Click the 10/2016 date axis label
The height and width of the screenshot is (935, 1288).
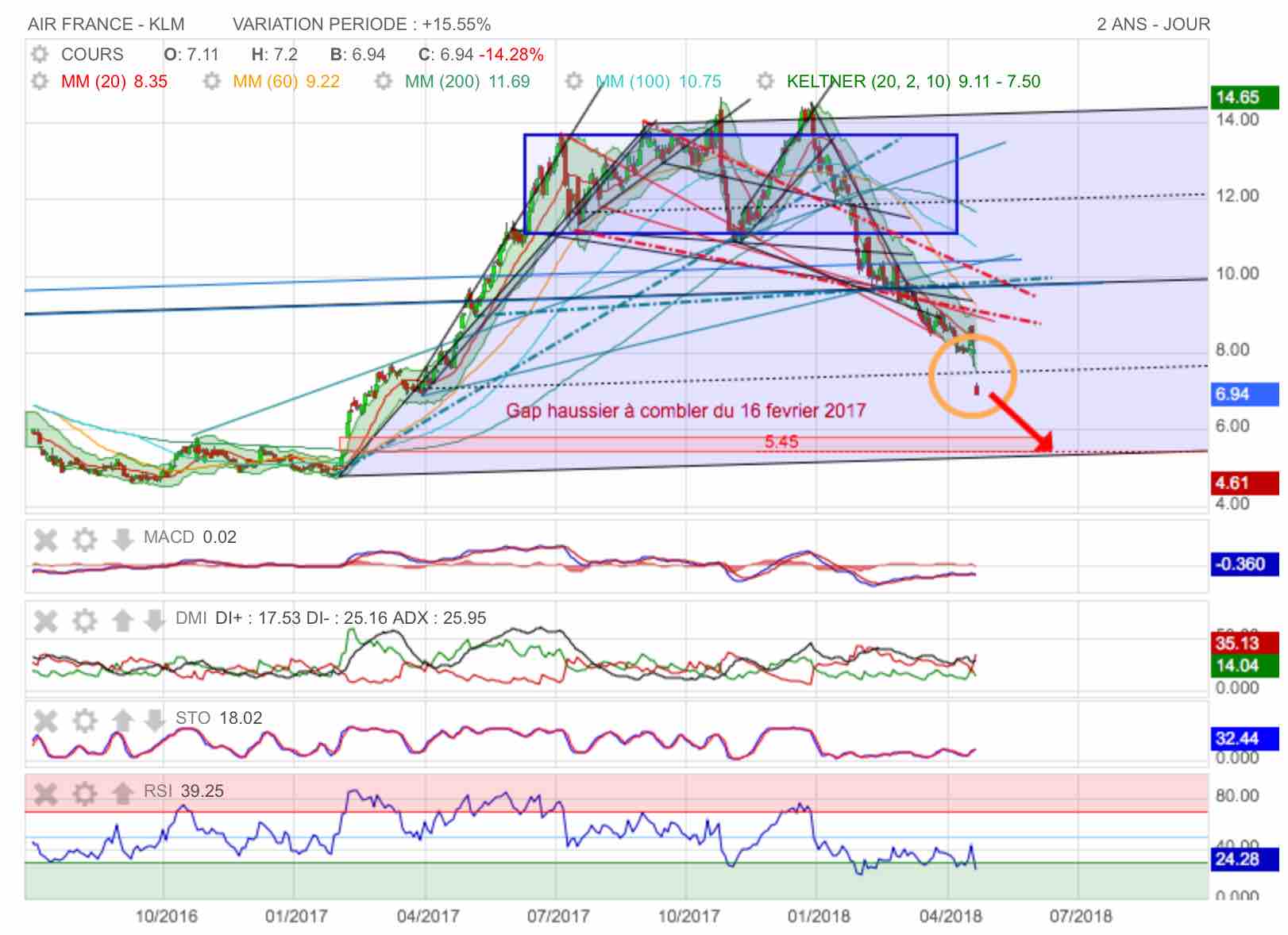click(166, 916)
